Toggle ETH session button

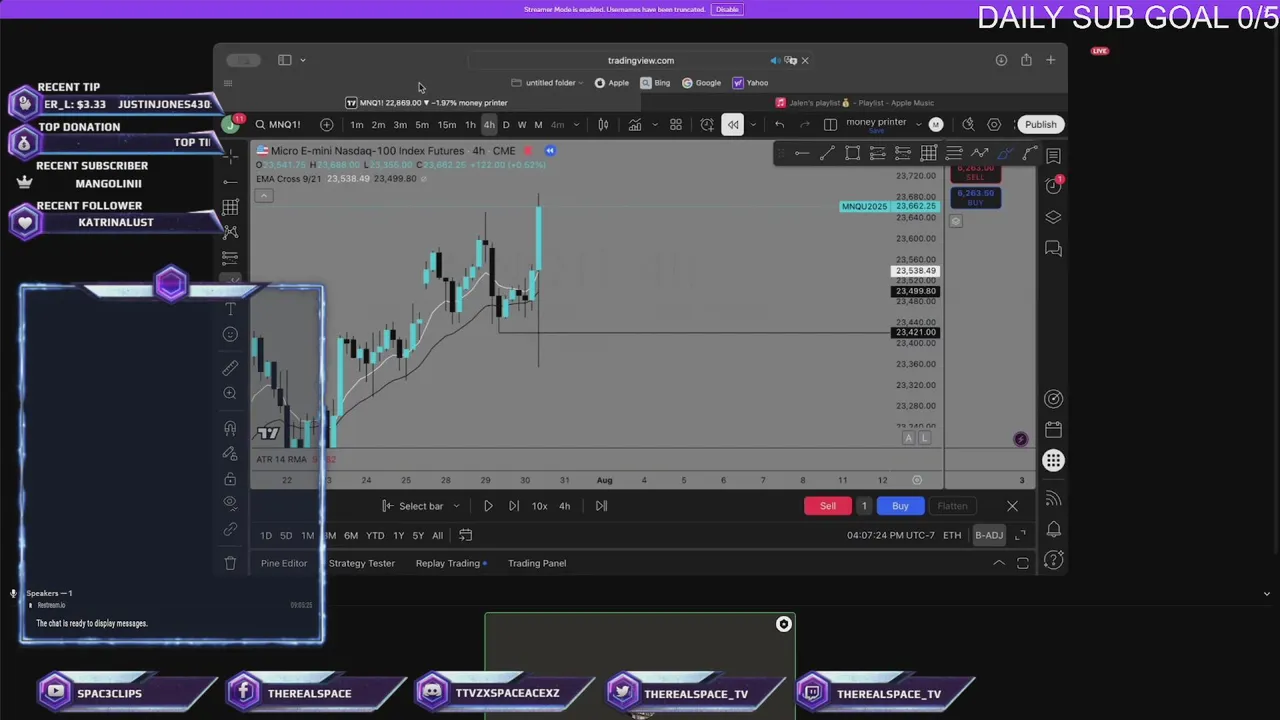click(x=952, y=536)
